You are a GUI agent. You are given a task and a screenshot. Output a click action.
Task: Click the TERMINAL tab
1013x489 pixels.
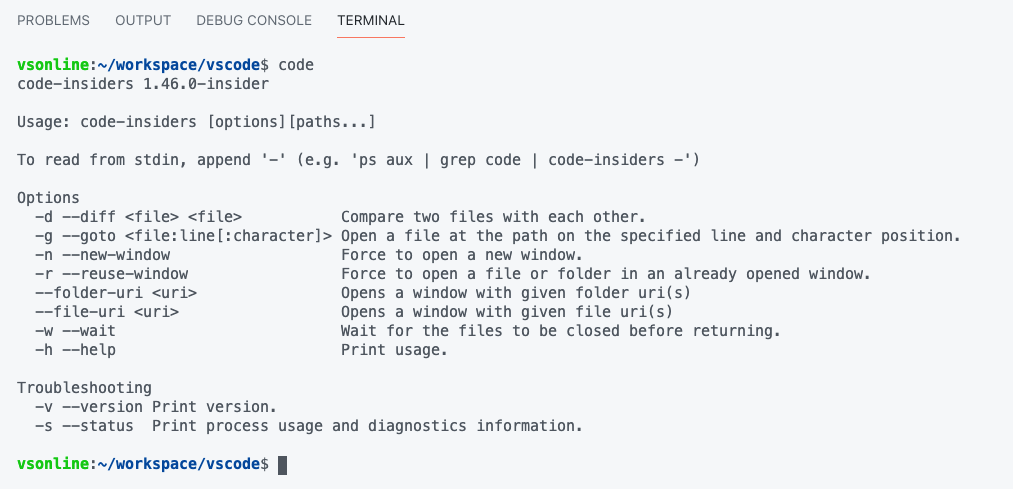371,20
